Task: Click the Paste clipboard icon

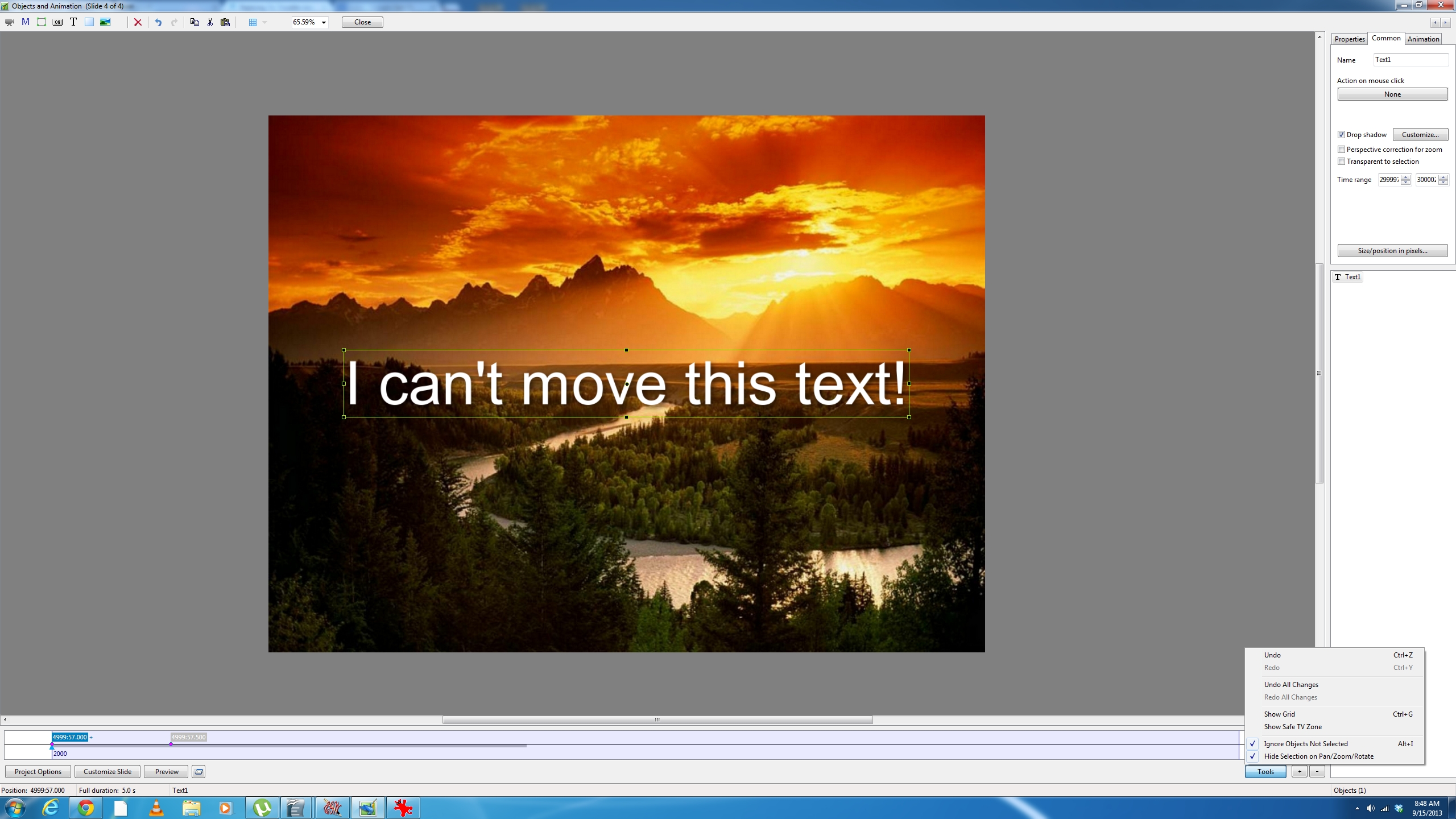Action: tap(225, 22)
